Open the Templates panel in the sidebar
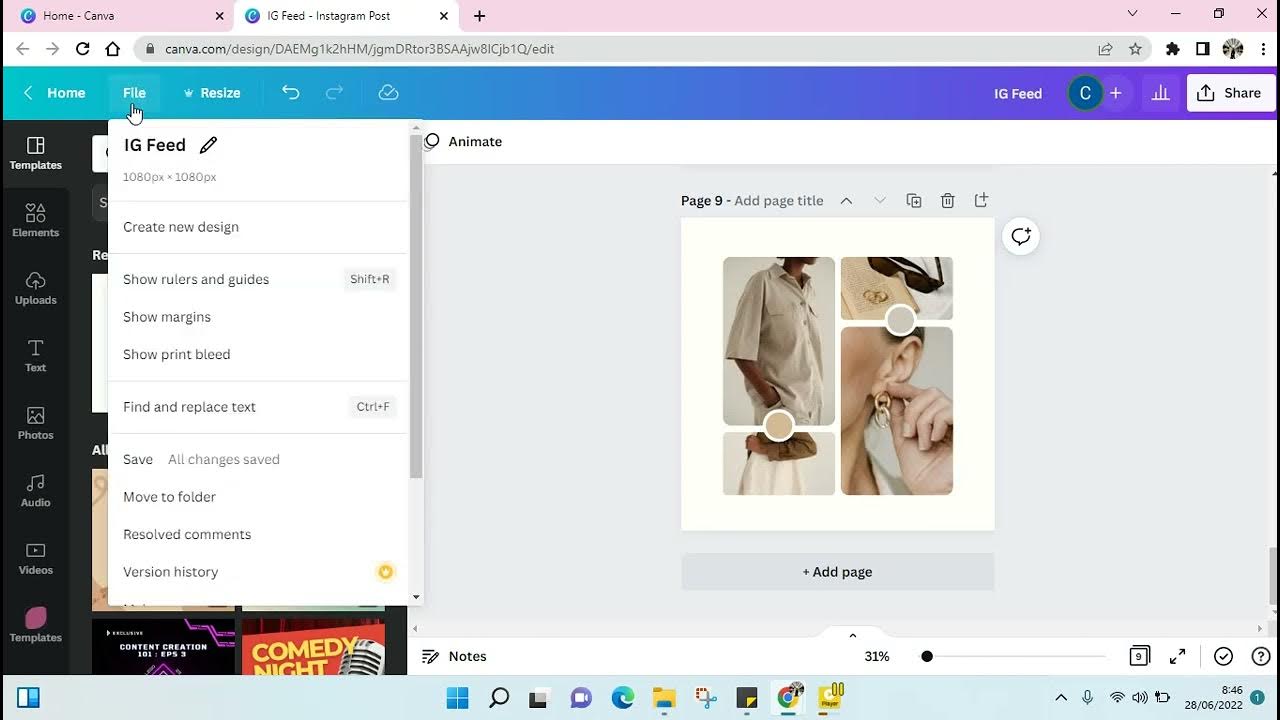Screen dimensions: 1280x720 pyautogui.click(x=35, y=153)
